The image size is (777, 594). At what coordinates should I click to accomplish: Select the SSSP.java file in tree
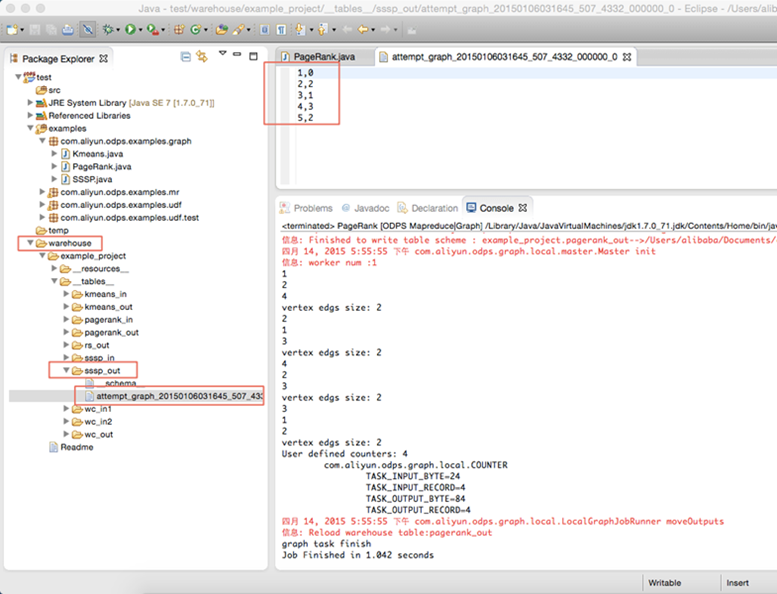[92, 179]
